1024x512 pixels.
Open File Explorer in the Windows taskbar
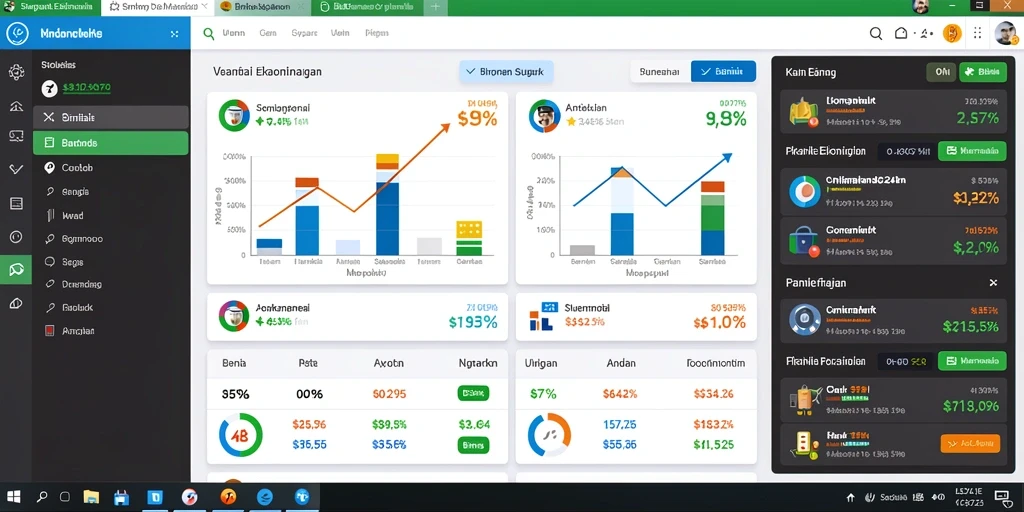click(x=91, y=498)
